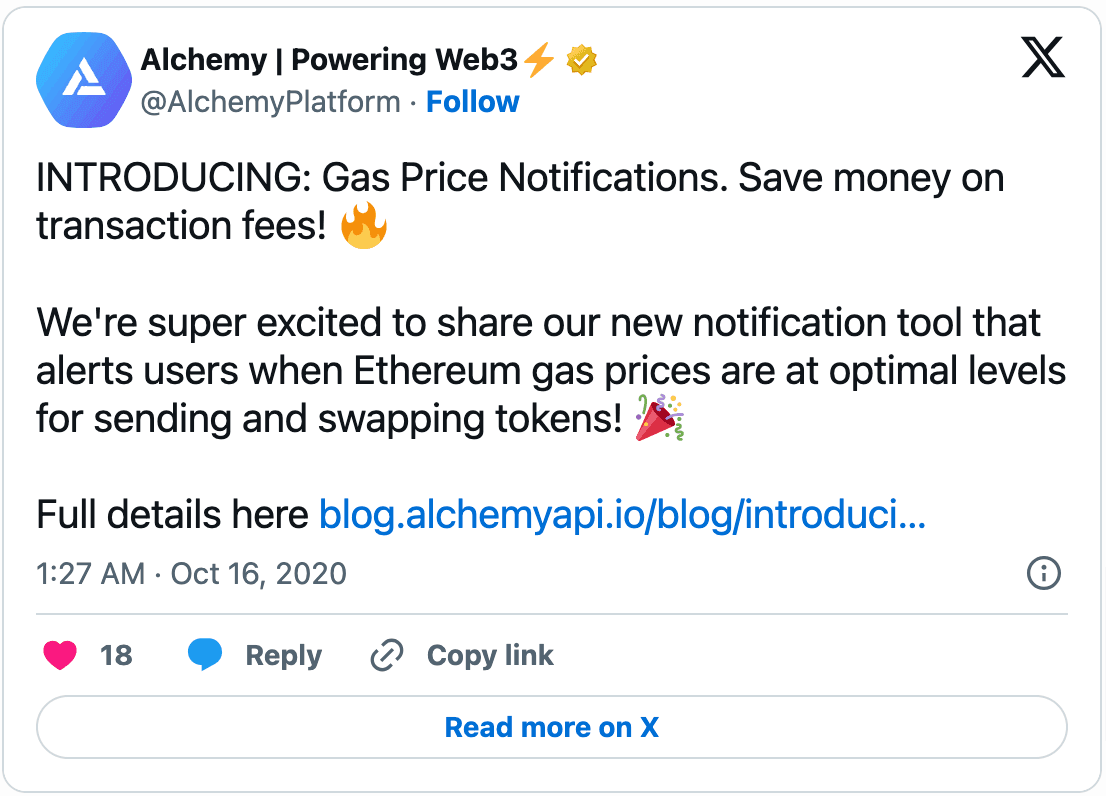Select the blue Reply speech bubble icon
The image size is (1106, 796).
pyautogui.click(x=207, y=655)
